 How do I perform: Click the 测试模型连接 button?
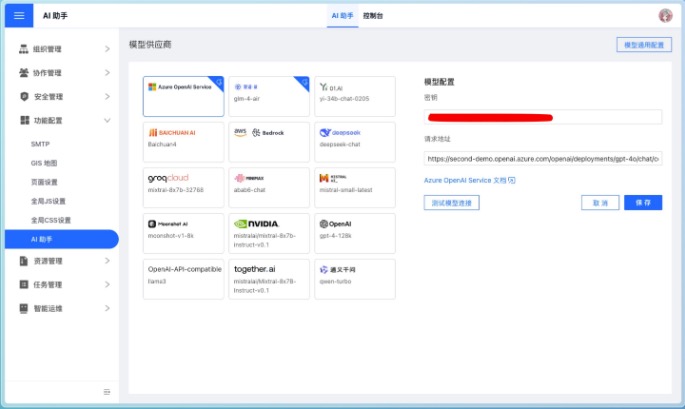tap(451, 203)
